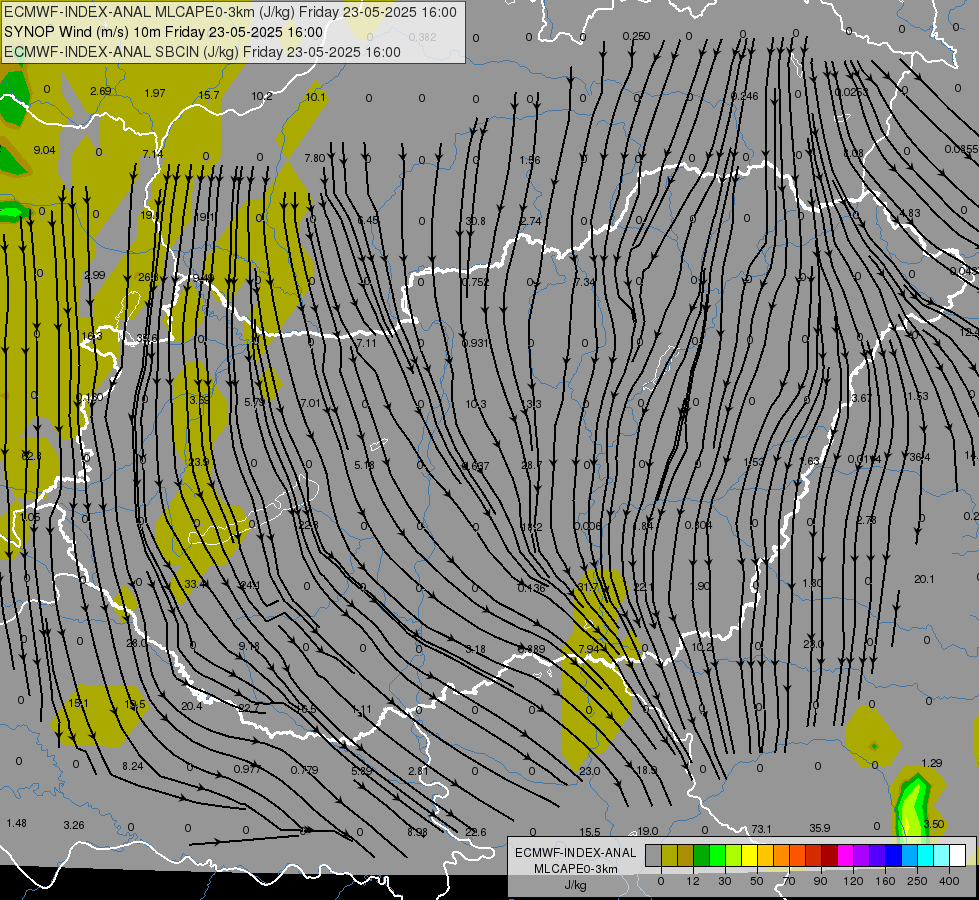Click the map value '7.34'
The width and height of the screenshot is (979, 900).
(x=585, y=282)
